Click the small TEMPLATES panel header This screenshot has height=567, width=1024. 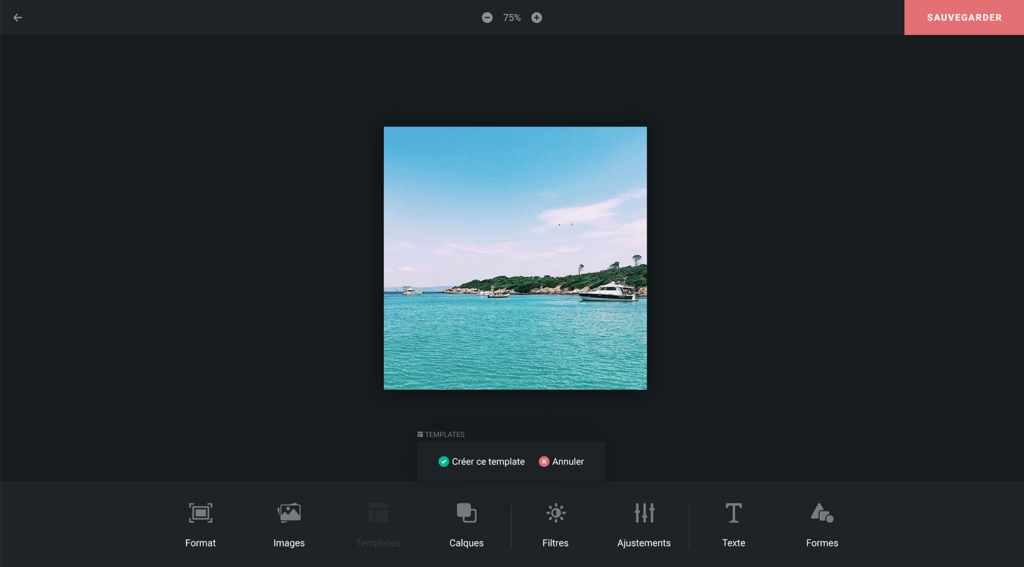point(441,435)
